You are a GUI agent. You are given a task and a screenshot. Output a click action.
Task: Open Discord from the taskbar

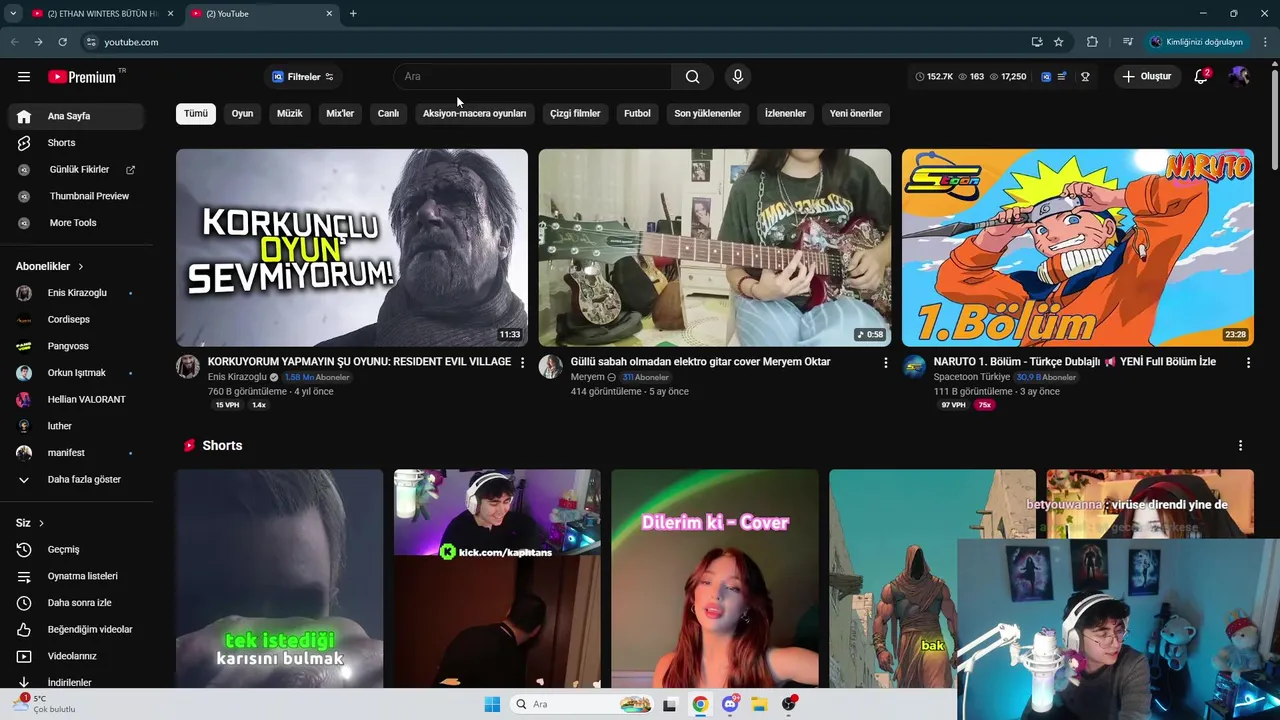point(730,704)
